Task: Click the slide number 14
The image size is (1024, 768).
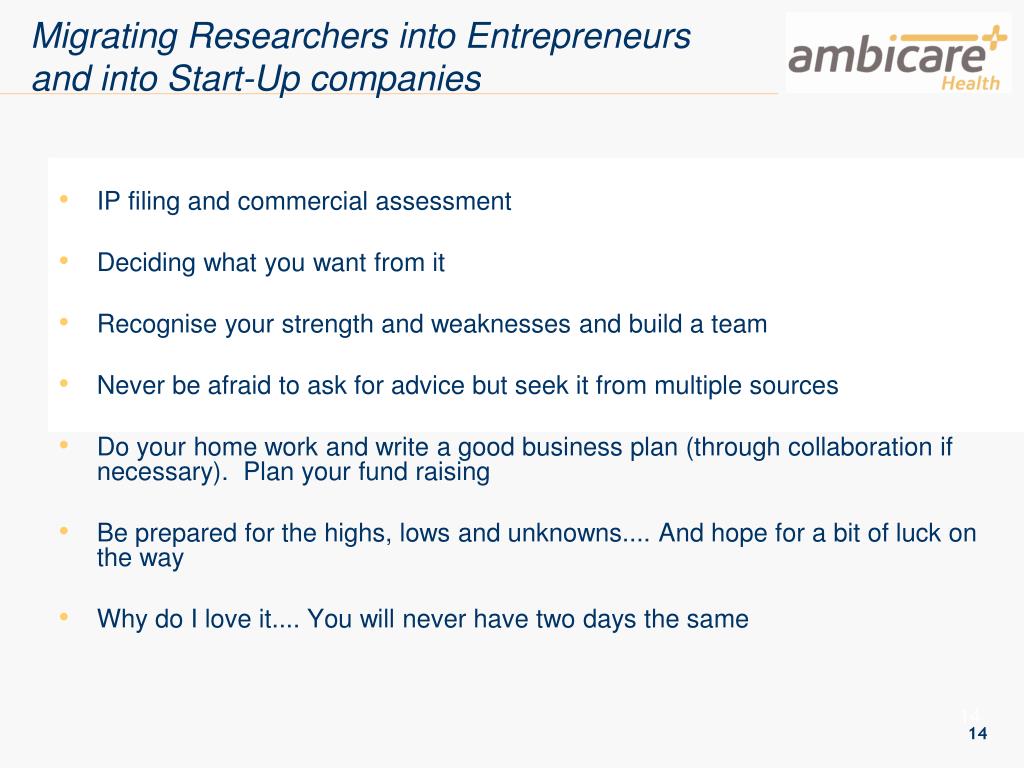Action: coord(978,733)
